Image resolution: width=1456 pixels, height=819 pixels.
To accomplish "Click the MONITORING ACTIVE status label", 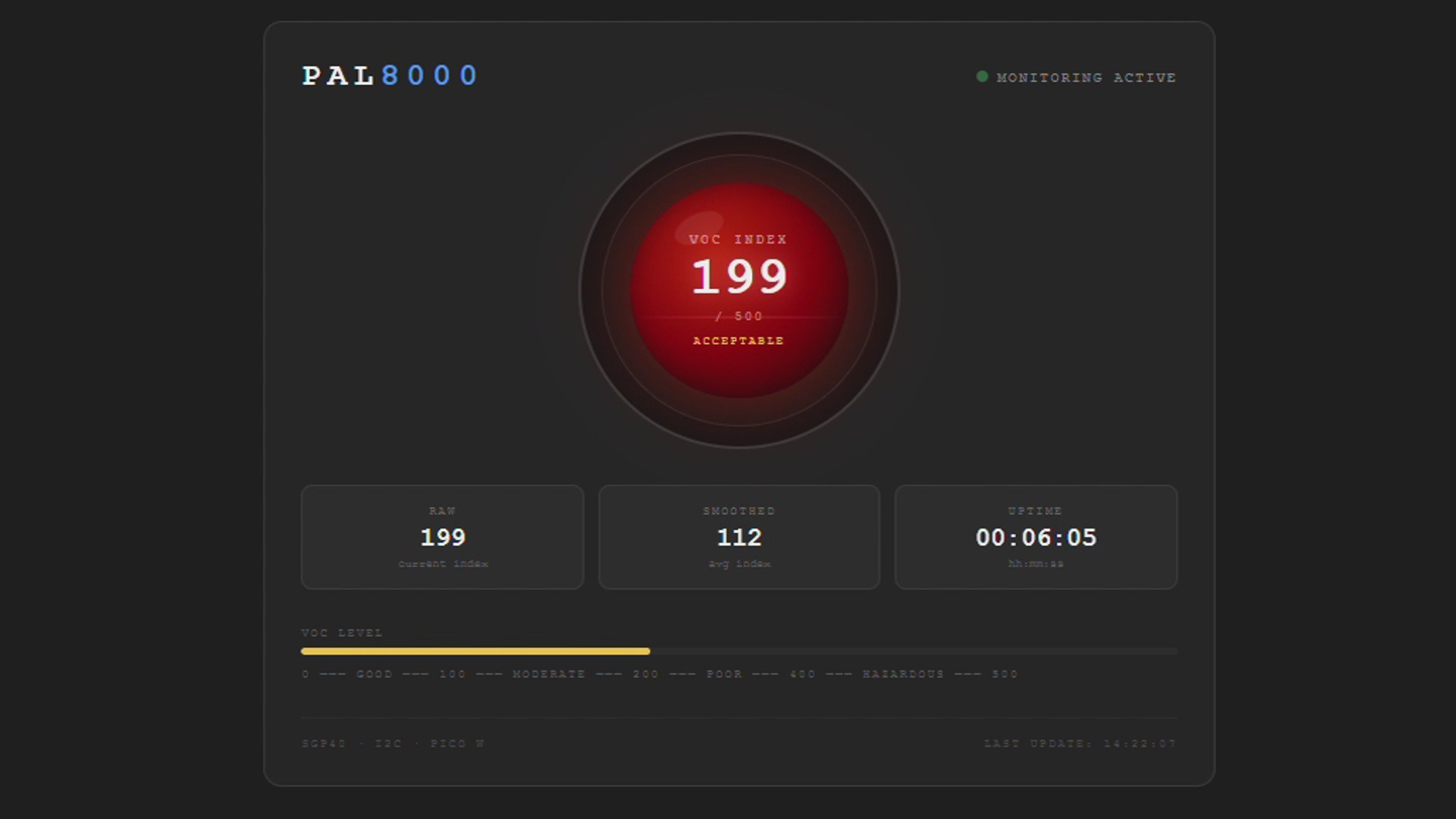I will pyautogui.click(x=1086, y=77).
